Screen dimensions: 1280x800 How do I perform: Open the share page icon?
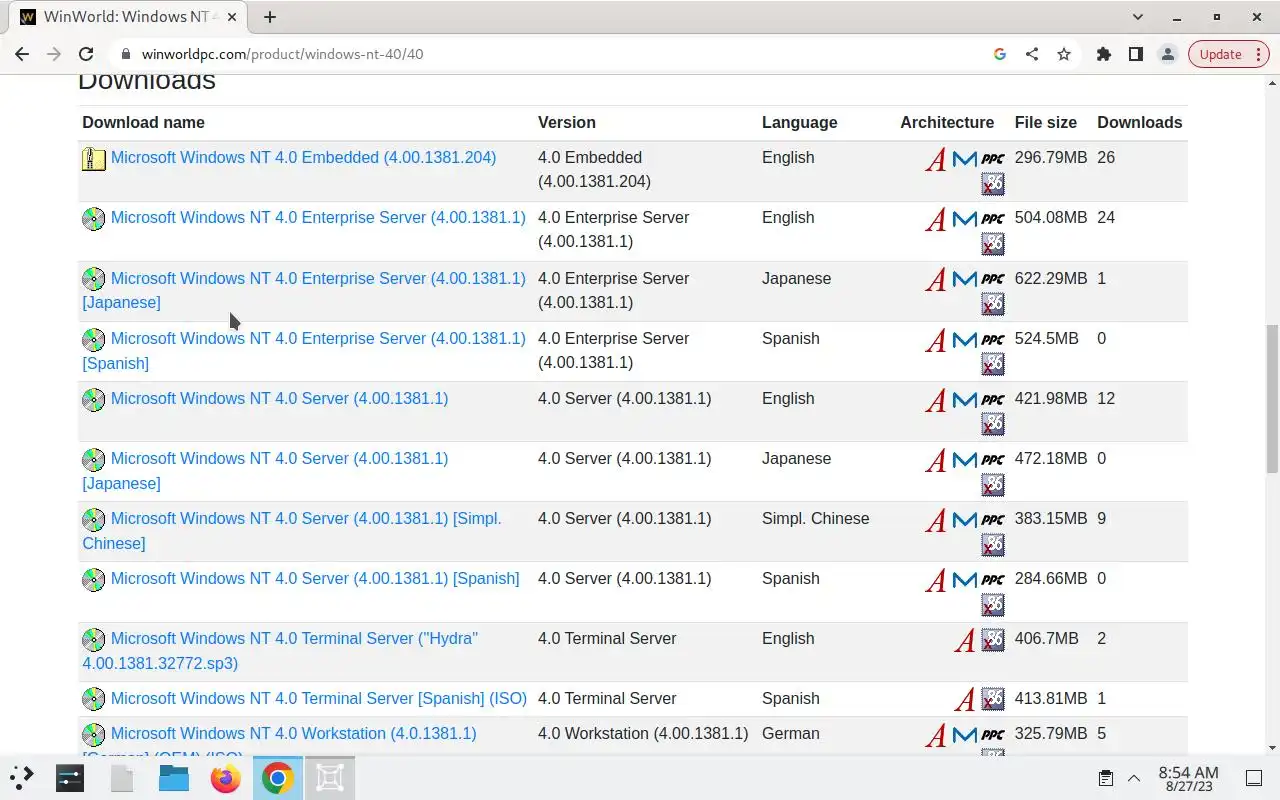click(1032, 54)
